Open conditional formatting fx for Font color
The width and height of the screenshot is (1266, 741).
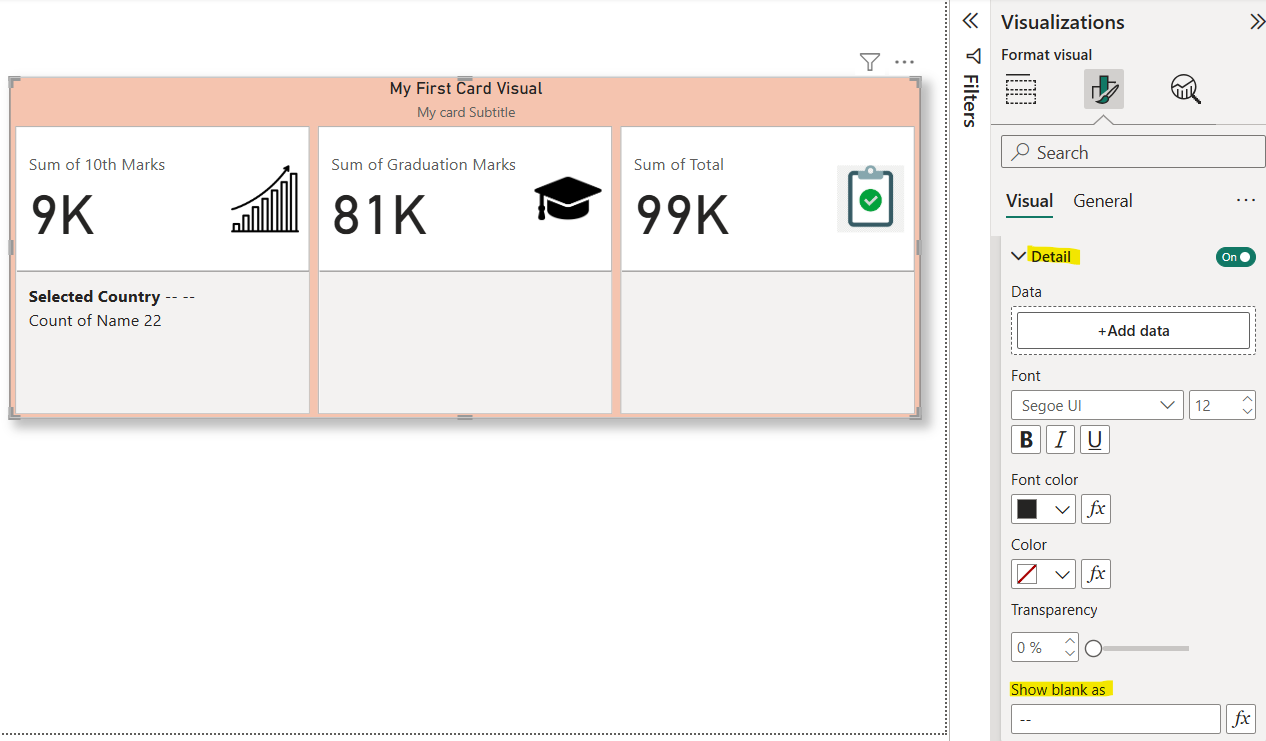(x=1096, y=509)
